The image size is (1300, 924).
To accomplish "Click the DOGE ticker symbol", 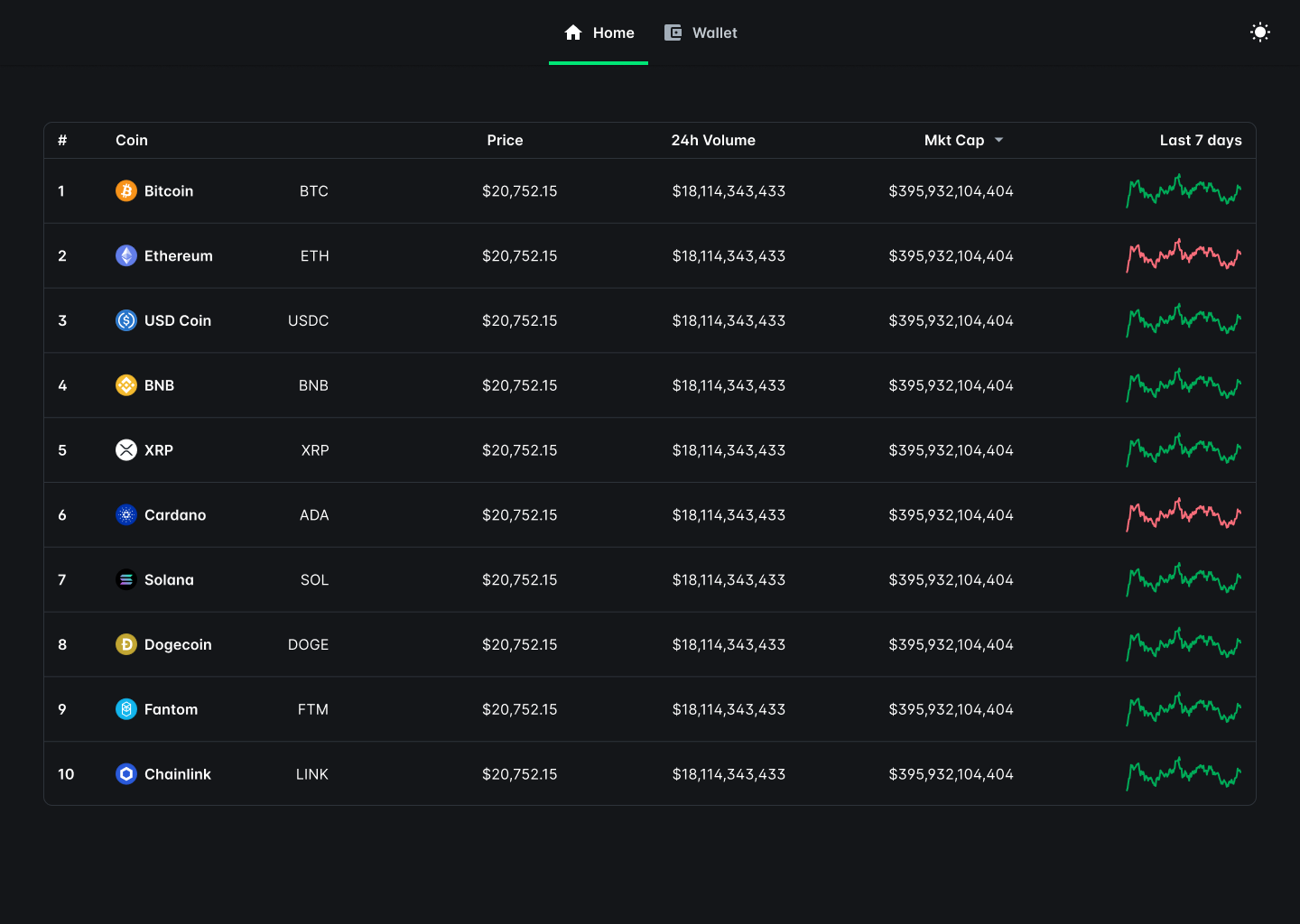I will pyautogui.click(x=309, y=644).
